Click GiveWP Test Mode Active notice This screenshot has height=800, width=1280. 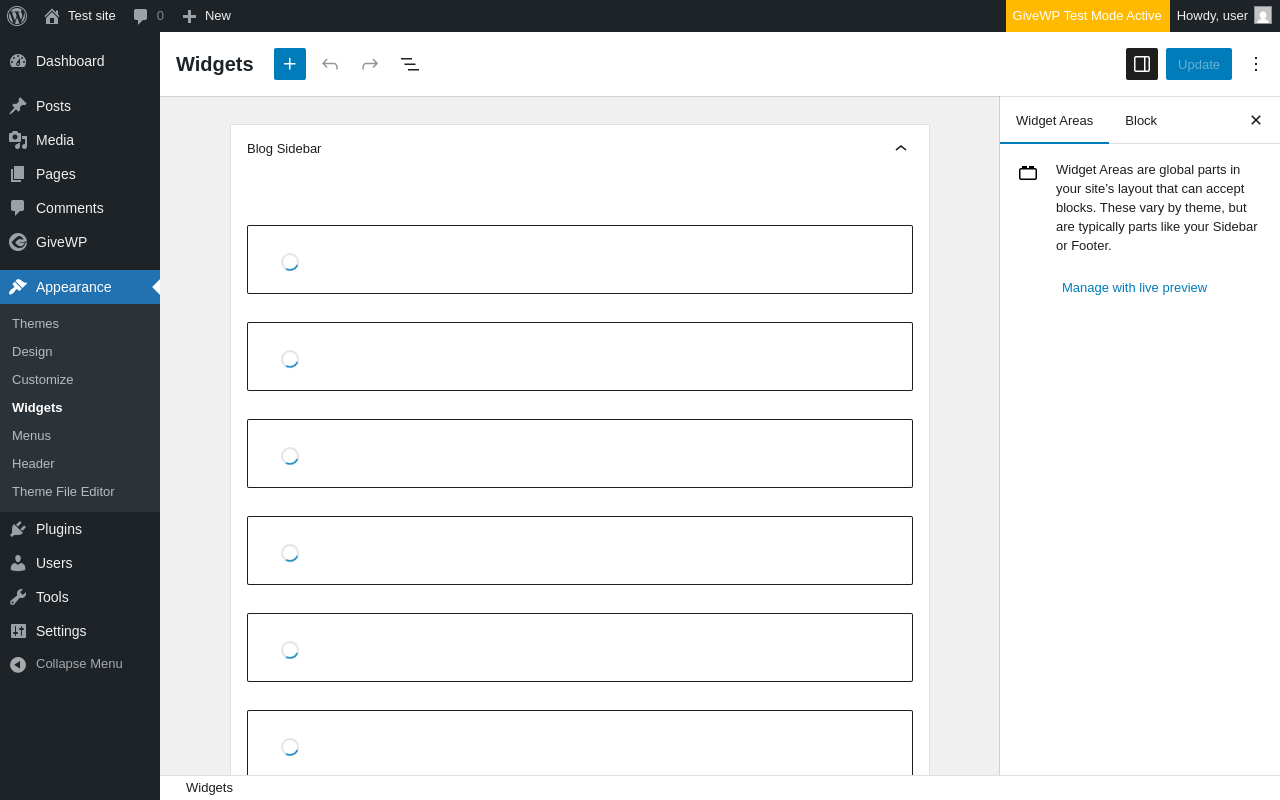click(x=1087, y=16)
